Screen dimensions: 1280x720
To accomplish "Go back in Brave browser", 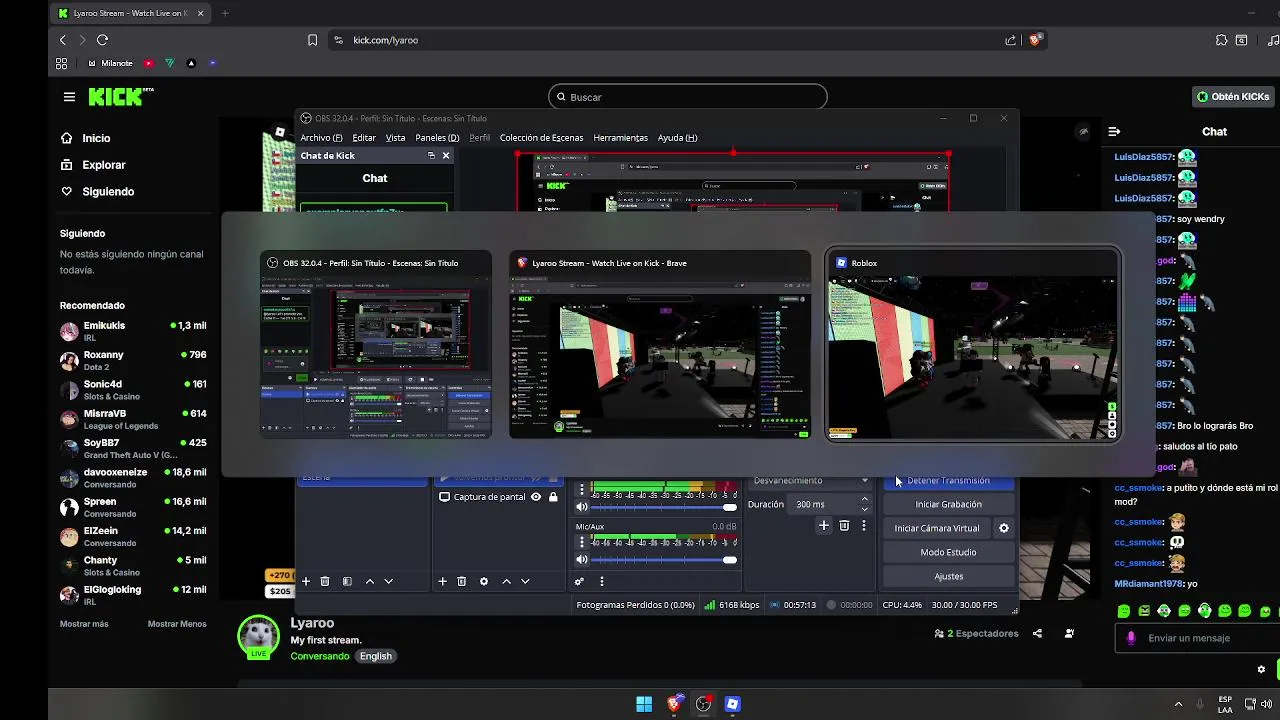I will pyautogui.click(x=63, y=40).
